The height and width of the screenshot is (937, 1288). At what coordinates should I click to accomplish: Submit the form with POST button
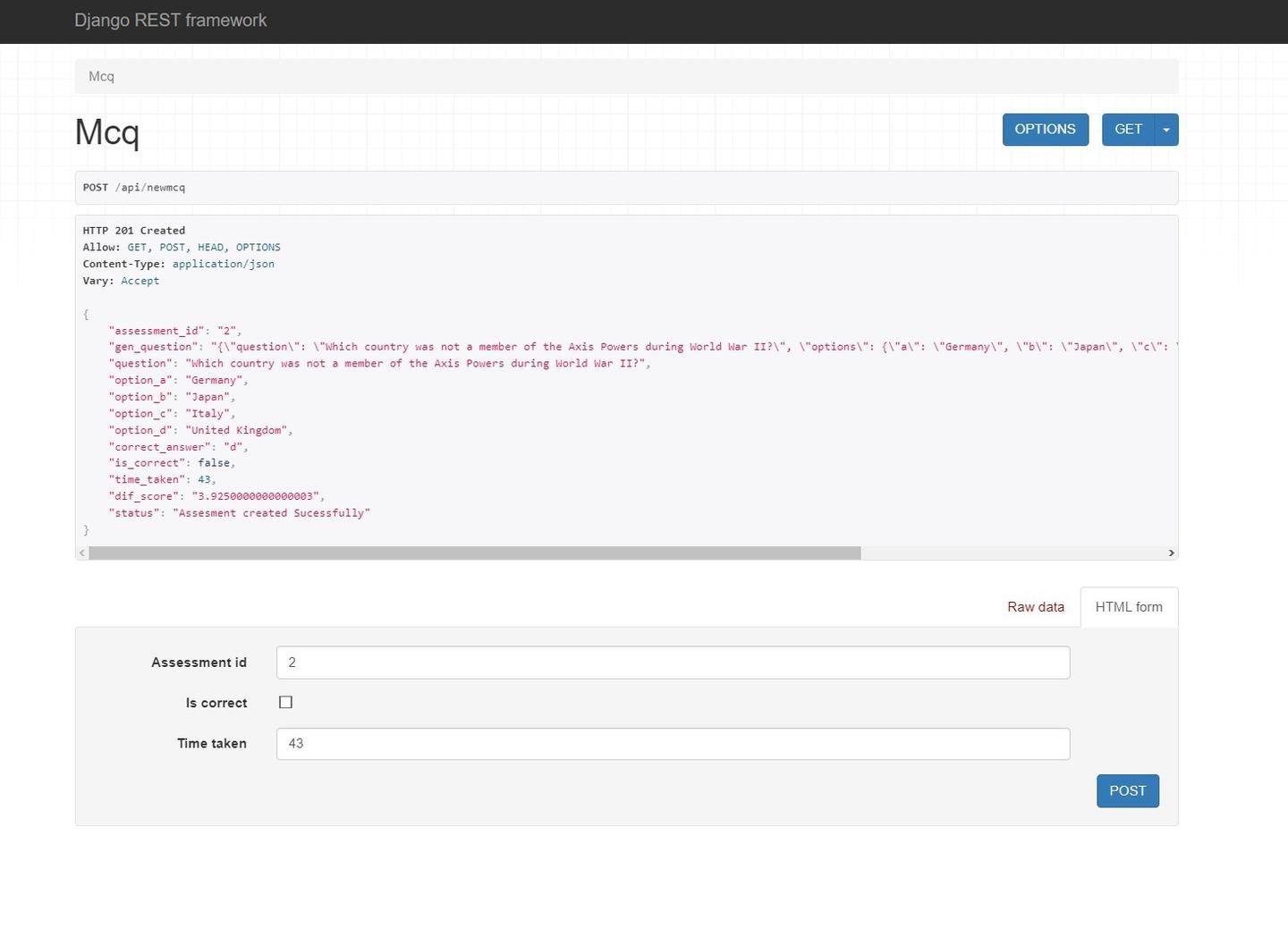[x=1127, y=791]
